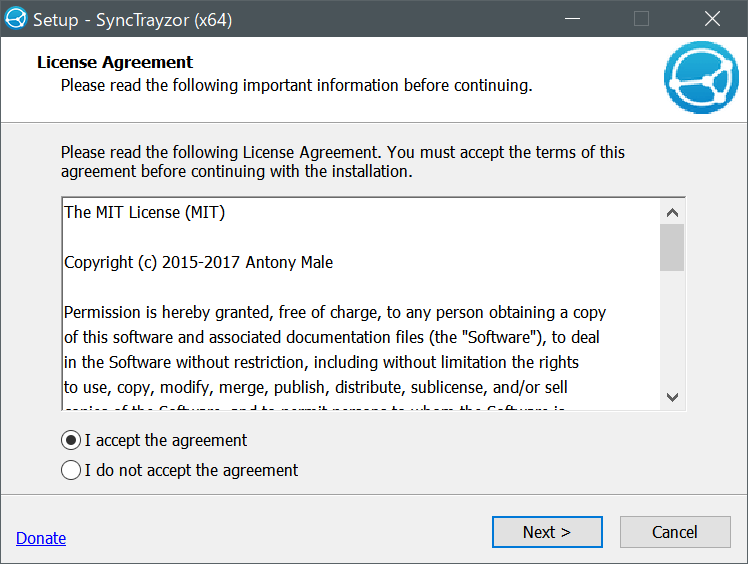748x564 pixels.
Task: Select "I accept the agreement"
Action: (71, 440)
